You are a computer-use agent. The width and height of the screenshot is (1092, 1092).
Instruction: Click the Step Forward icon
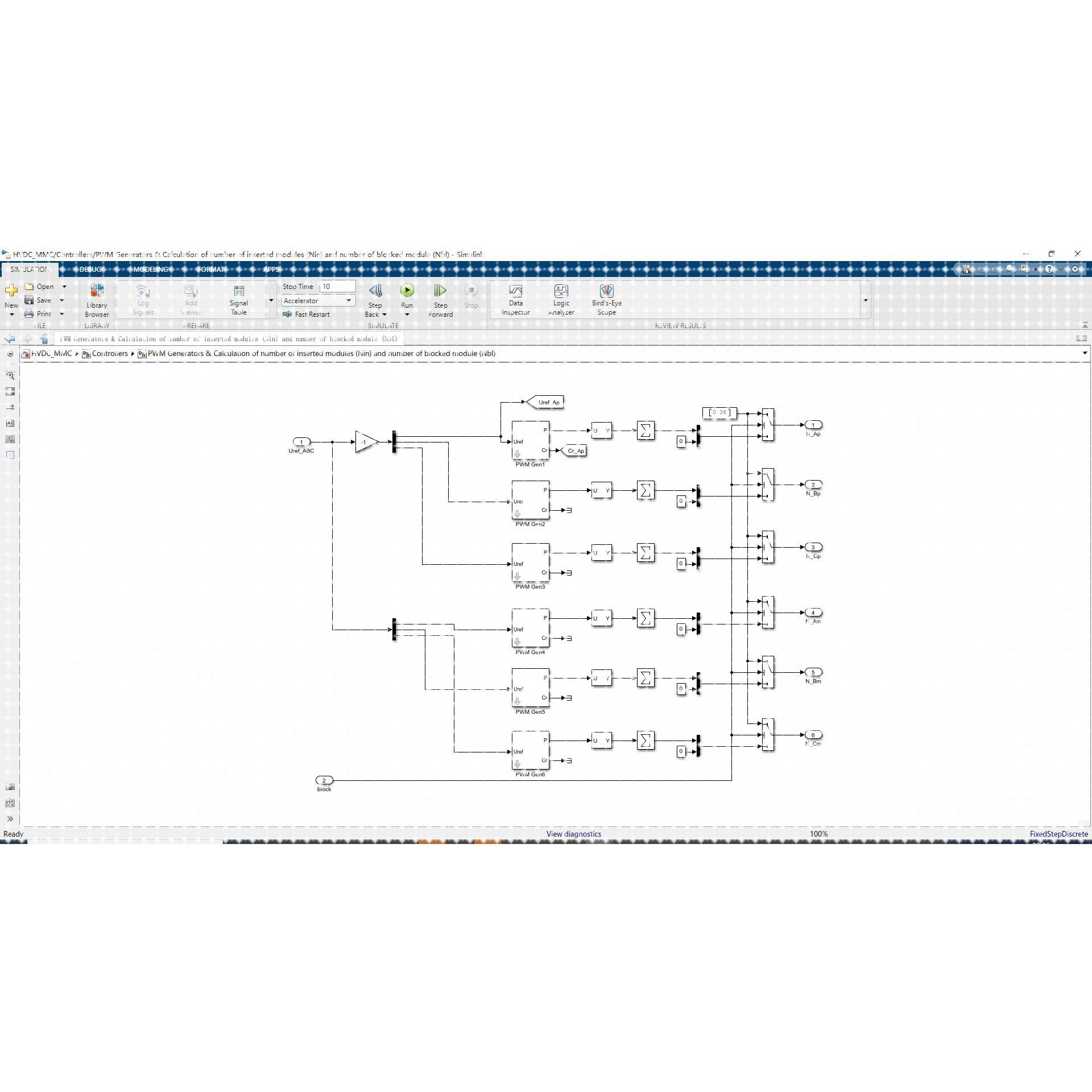point(440,291)
